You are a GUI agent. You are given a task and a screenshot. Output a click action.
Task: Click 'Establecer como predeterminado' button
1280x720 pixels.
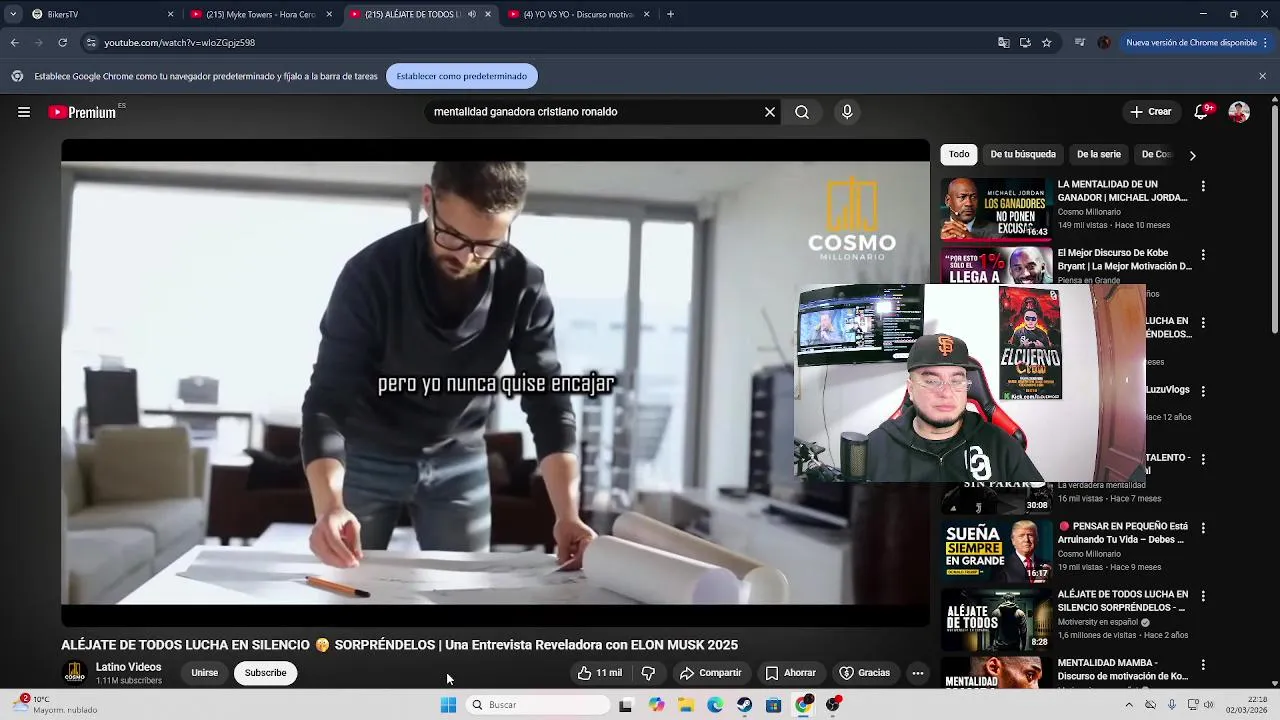coord(462,76)
